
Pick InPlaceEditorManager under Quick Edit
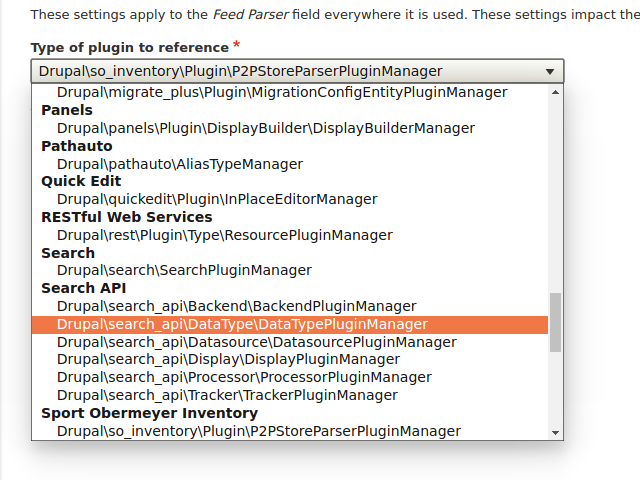pyautogui.click(x=217, y=199)
